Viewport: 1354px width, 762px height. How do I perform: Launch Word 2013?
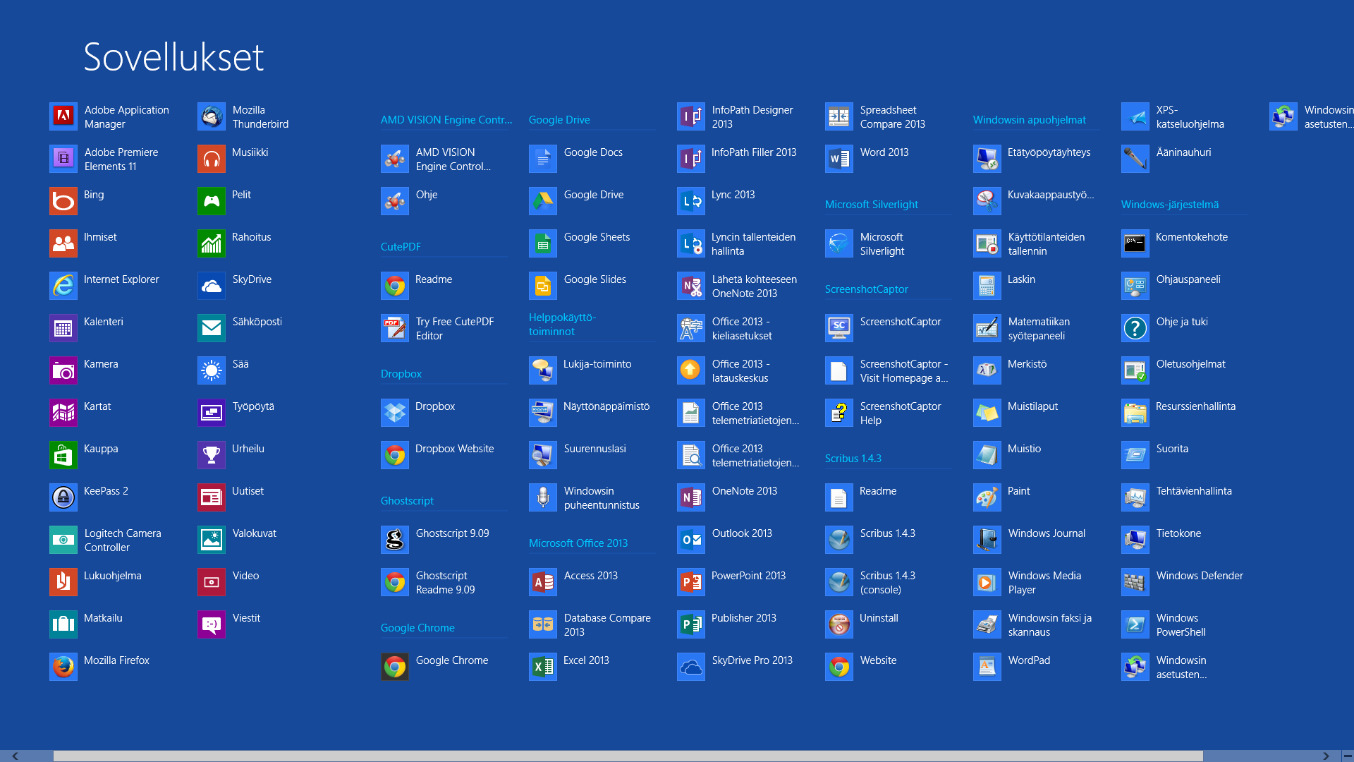[x=868, y=159]
